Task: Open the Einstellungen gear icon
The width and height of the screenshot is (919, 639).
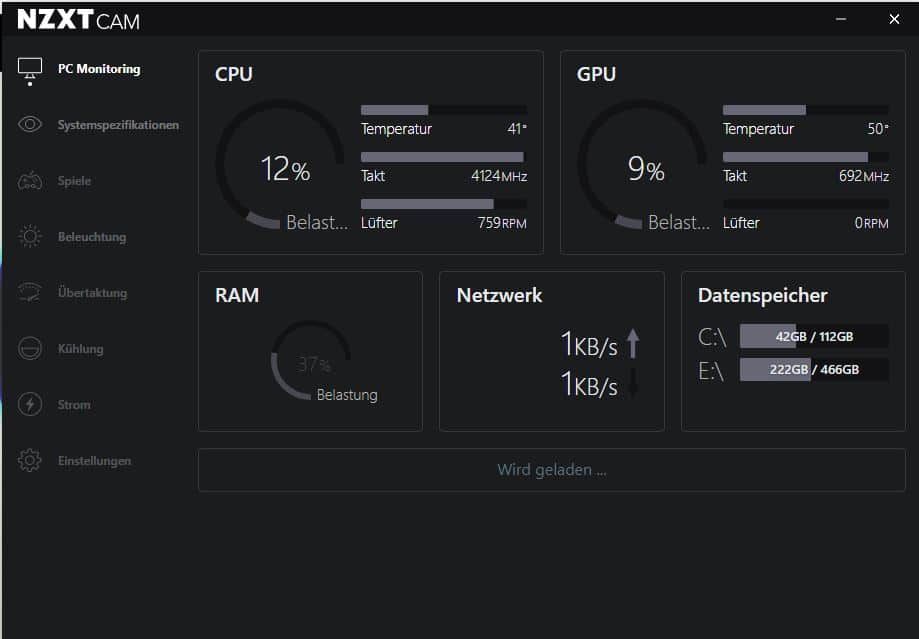Action: pyautogui.click(x=30, y=461)
